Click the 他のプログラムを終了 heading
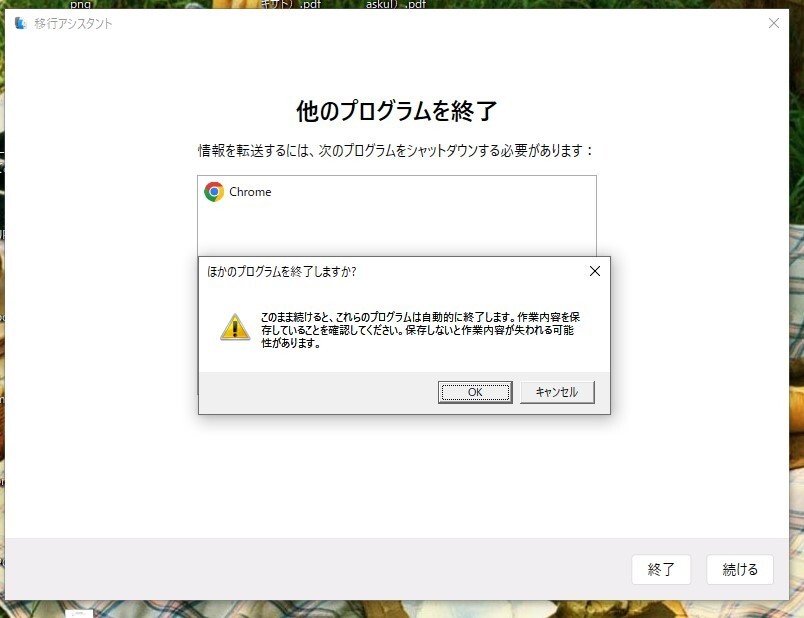Screen dimensions: 804x618 coord(396,111)
